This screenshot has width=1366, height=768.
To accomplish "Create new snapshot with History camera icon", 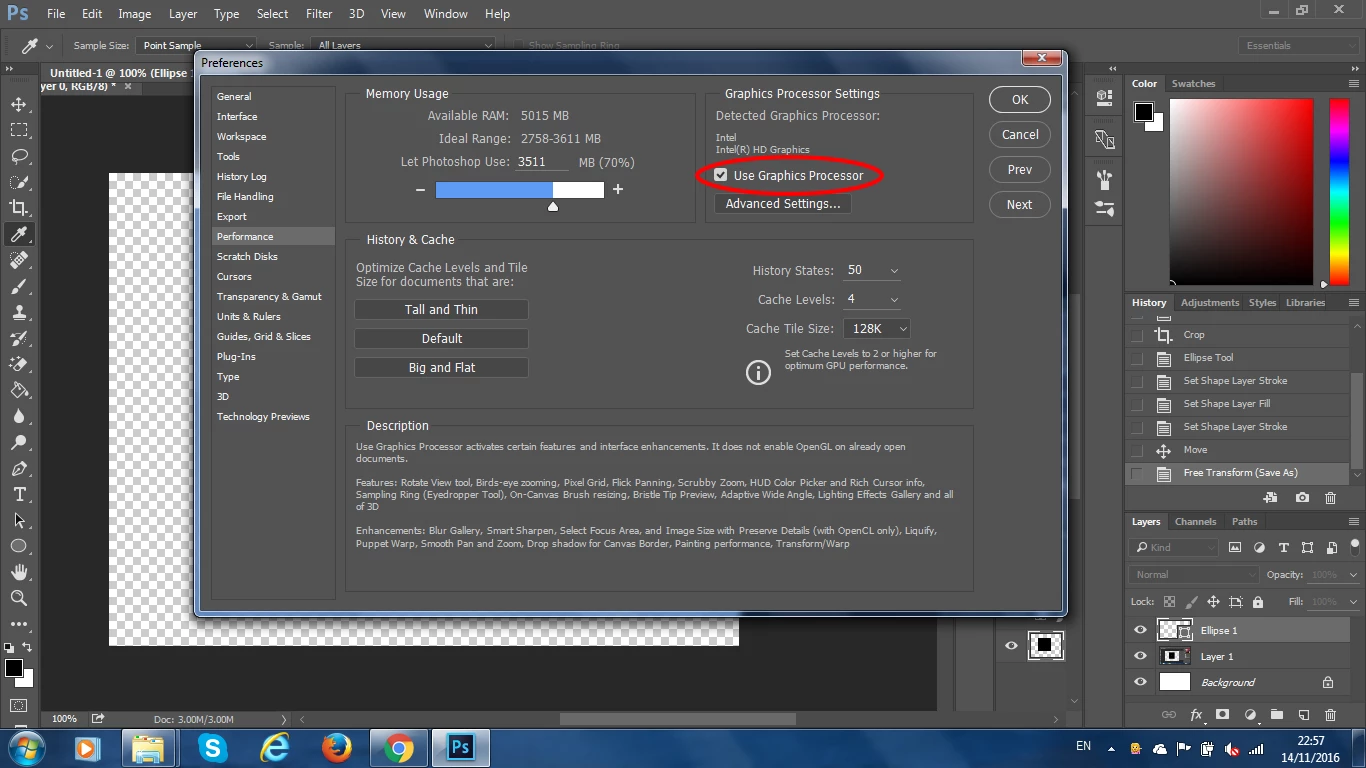I will [1302, 497].
